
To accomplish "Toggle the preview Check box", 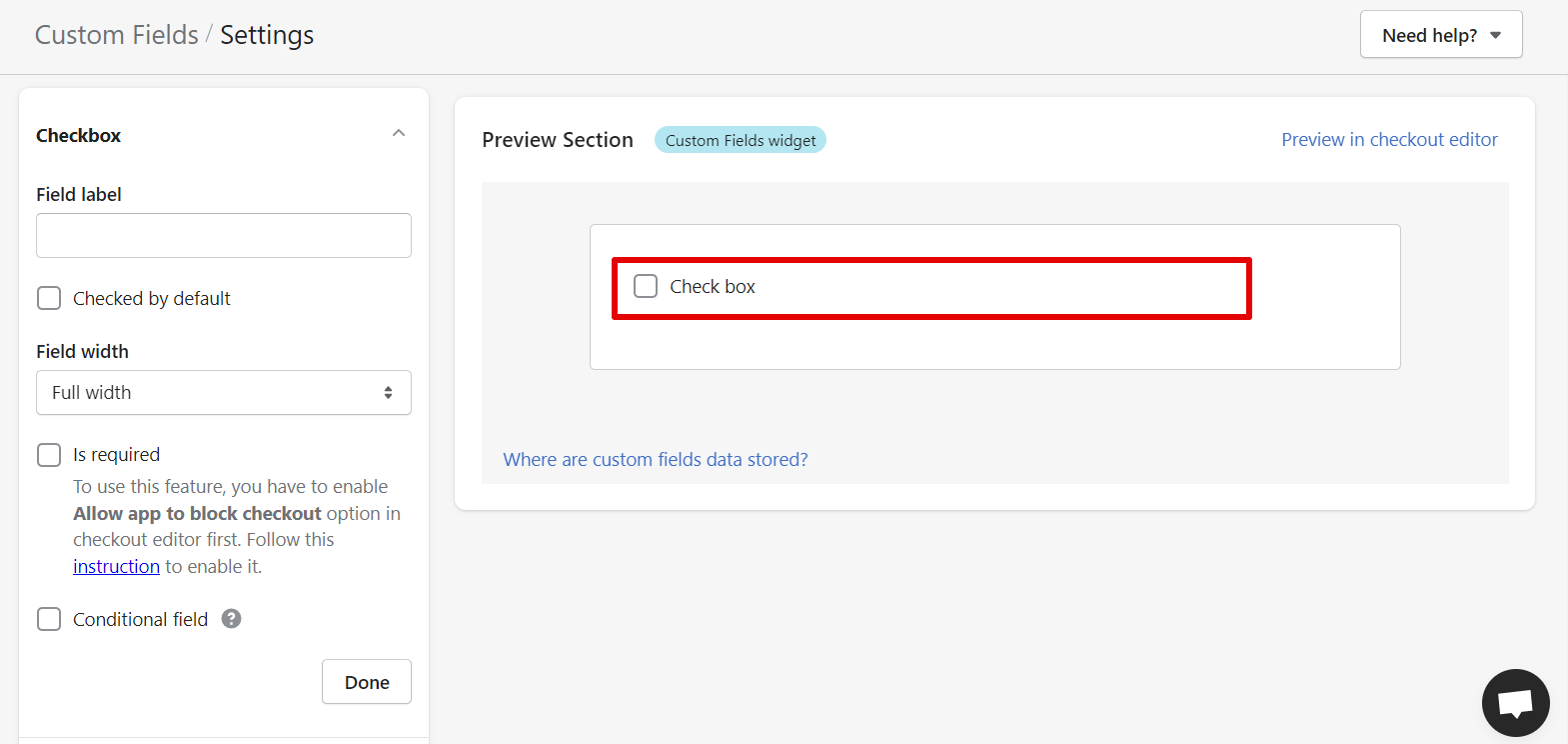I will [646, 286].
